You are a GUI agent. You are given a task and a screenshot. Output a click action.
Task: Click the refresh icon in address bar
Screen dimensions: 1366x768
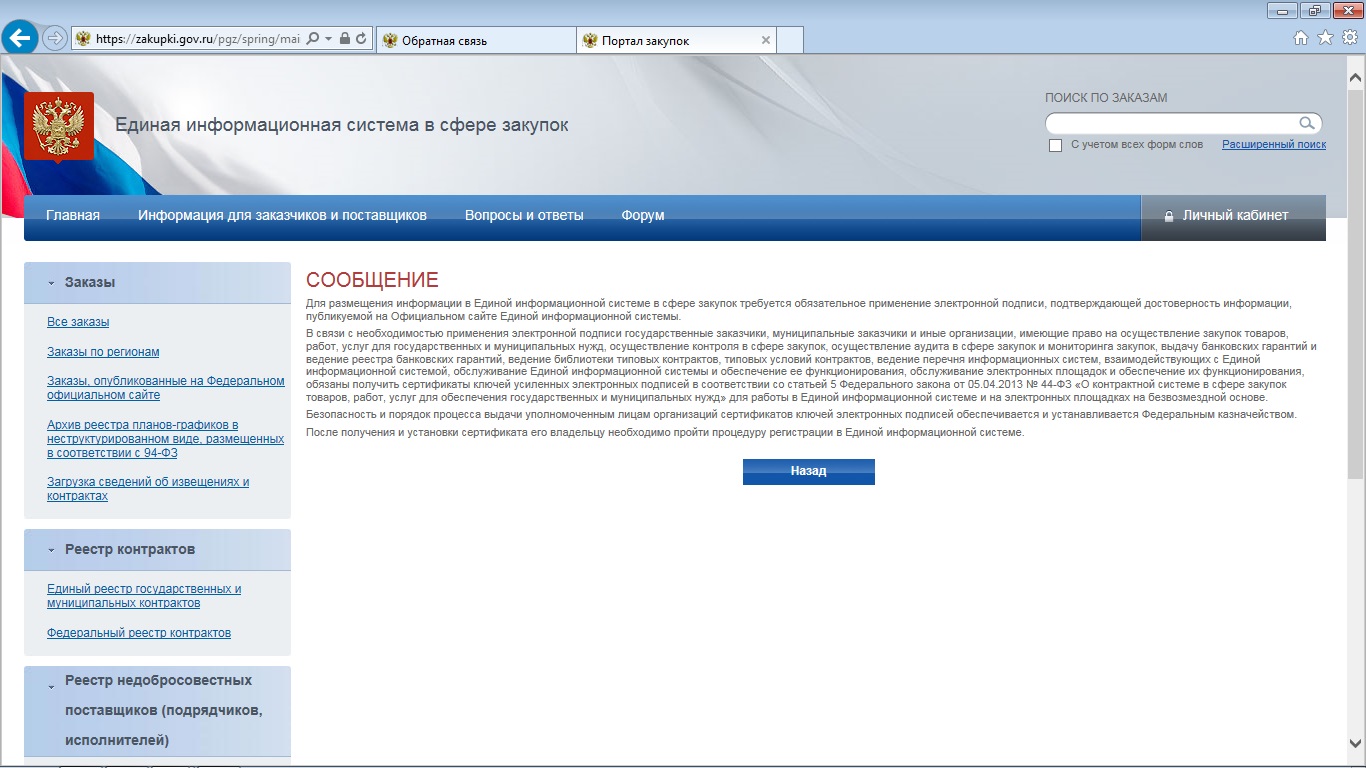tap(361, 39)
